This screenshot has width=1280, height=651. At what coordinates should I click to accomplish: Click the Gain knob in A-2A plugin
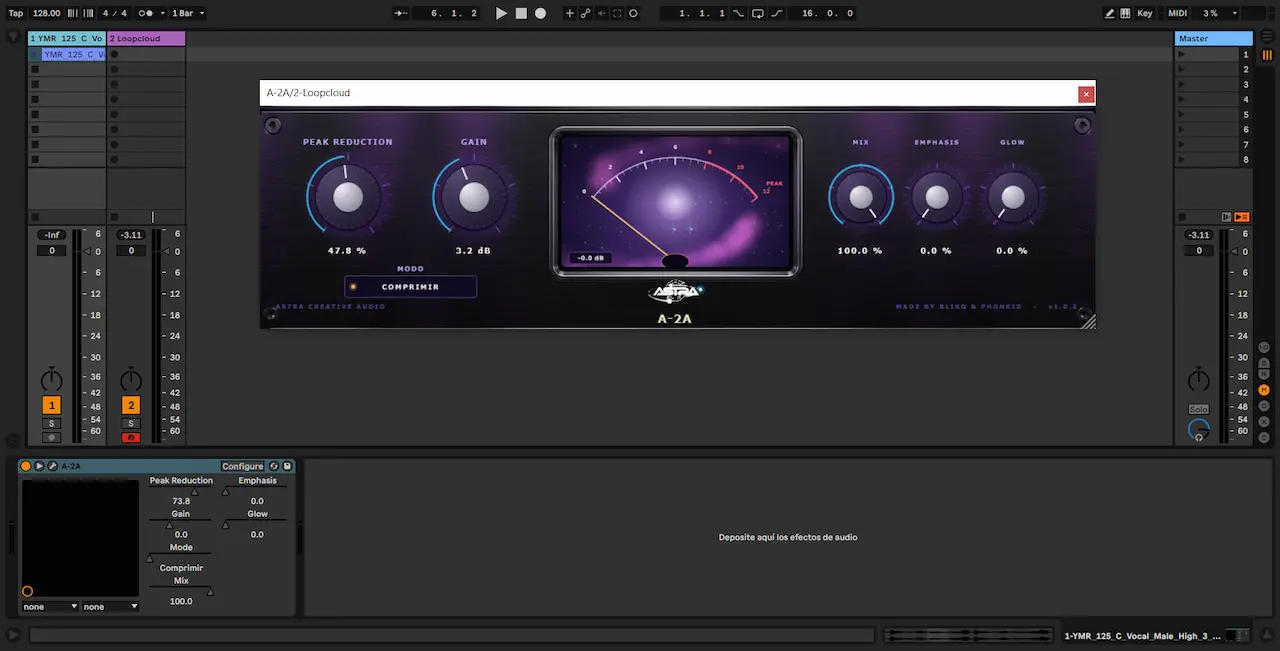[473, 196]
